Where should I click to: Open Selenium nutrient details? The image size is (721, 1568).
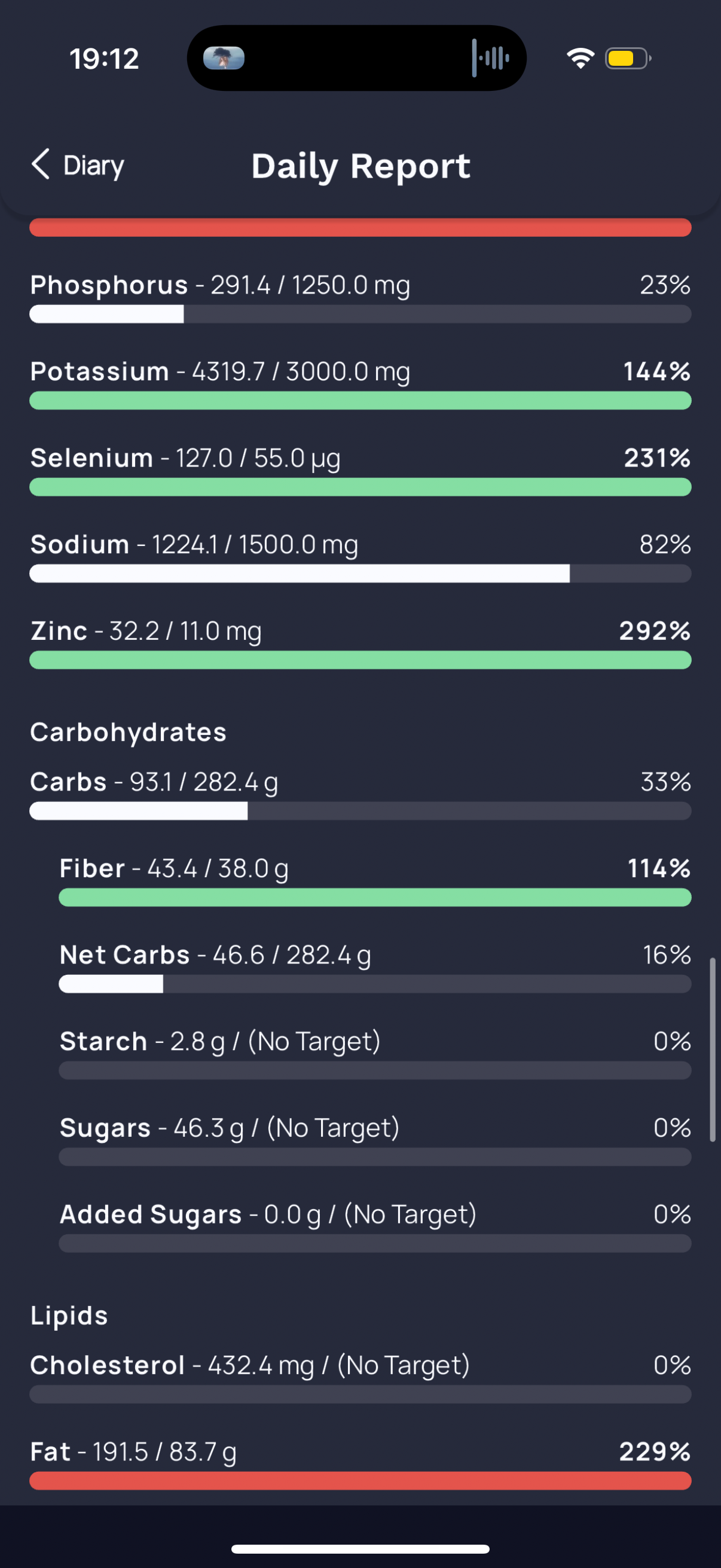pos(360,470)
